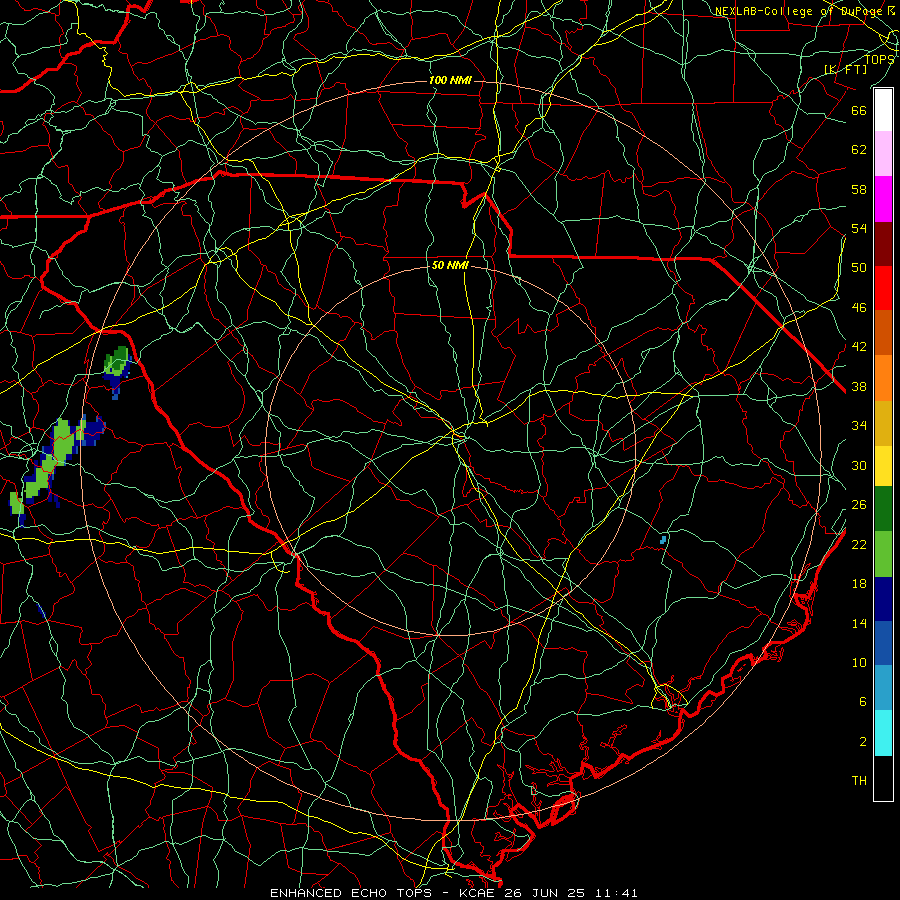Click the '26 JUN 25' date stamp
The height and width of the screenshot is (900, 900).
tap(543, 893)
